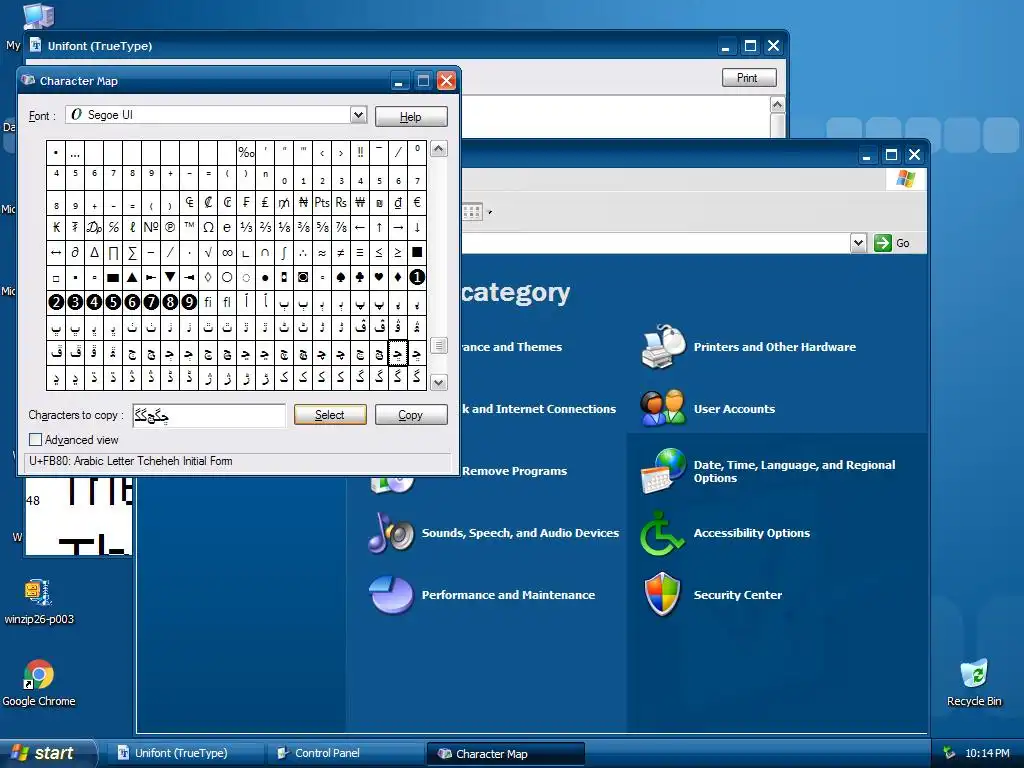1024x768 pixels.
Task: Click the character grid scroll down arrow
Action: pos(439,383)
